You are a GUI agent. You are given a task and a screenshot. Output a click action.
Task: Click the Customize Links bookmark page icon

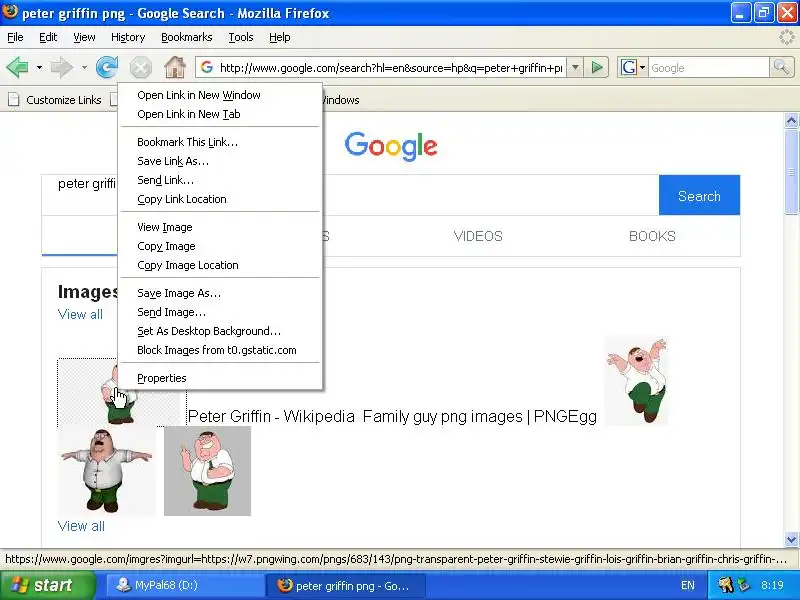tap(14, 100)
